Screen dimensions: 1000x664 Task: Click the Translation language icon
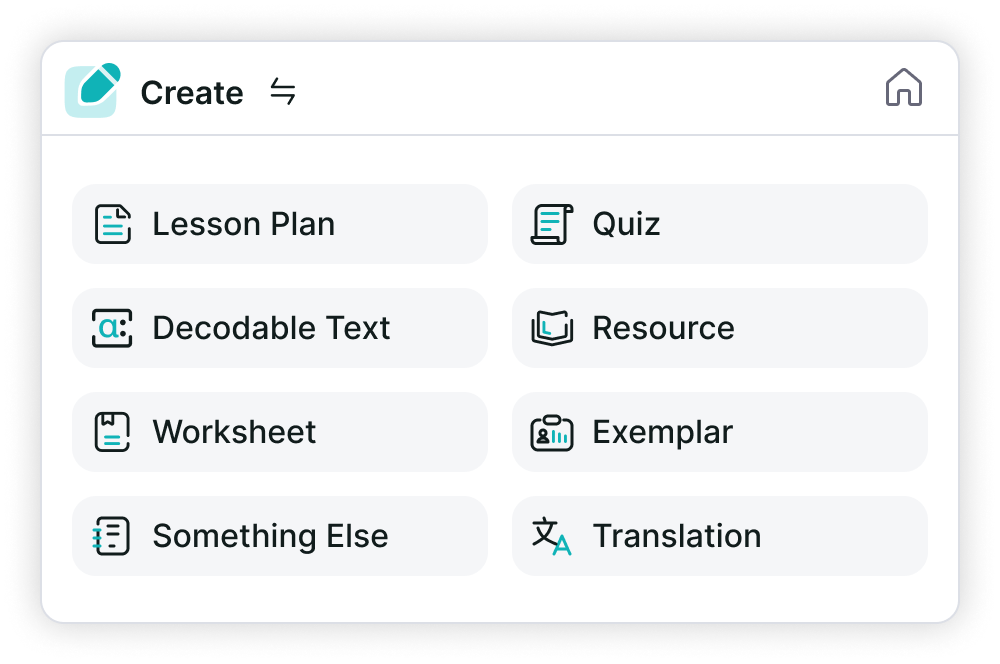pyautogui.click(x=551, y=536)
